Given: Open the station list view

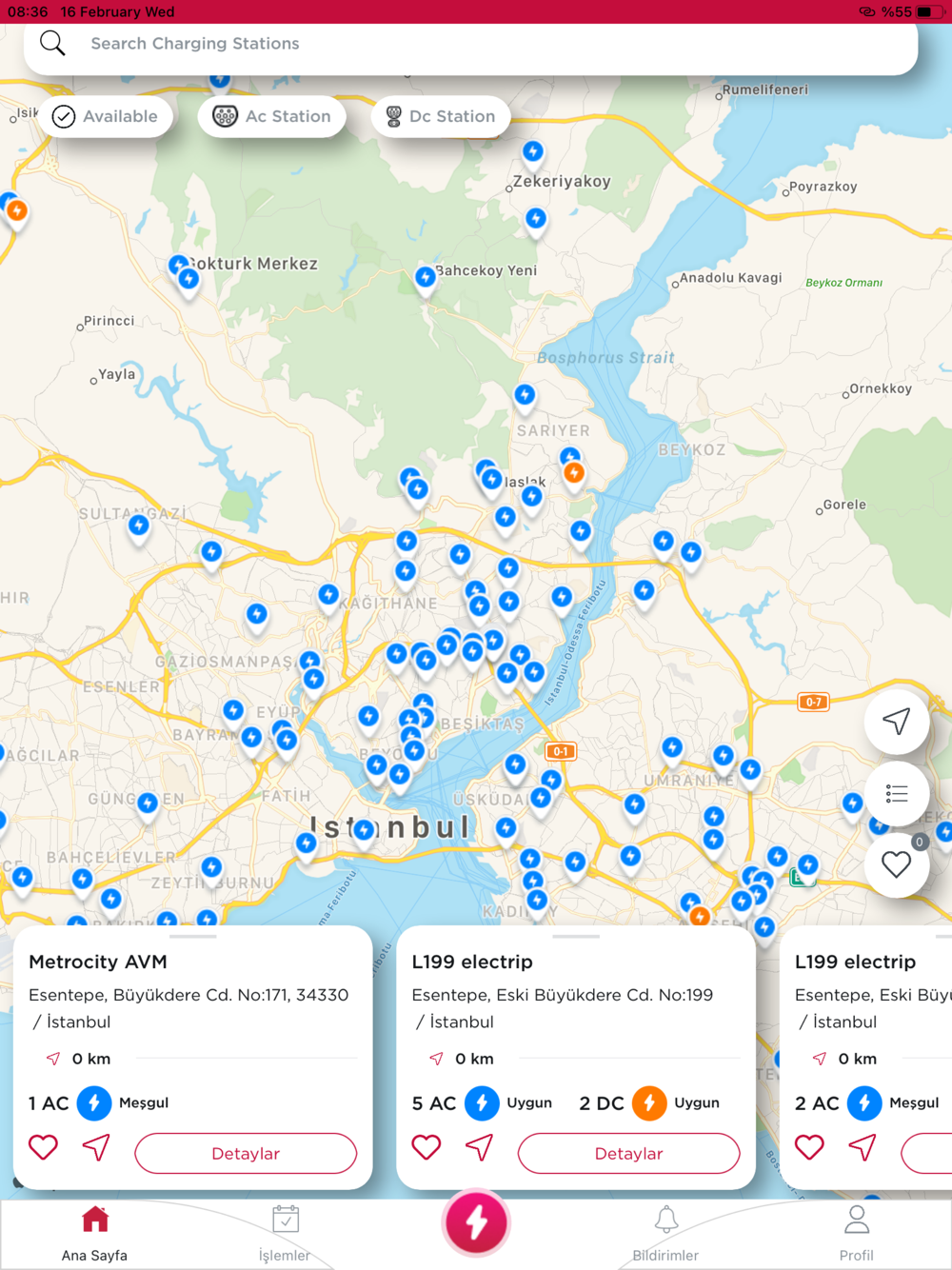Looking at the screenshot, I should (x=896, y=793).
